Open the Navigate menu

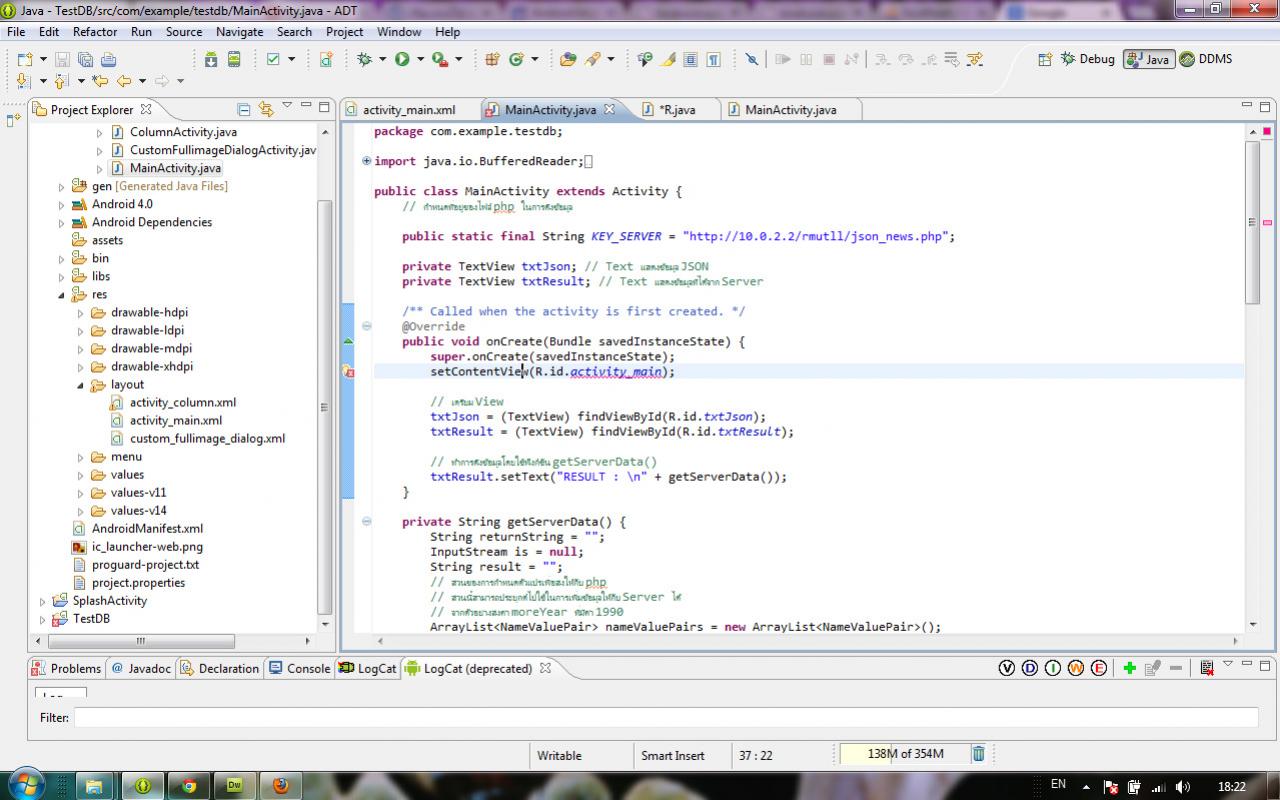point(240,32)
